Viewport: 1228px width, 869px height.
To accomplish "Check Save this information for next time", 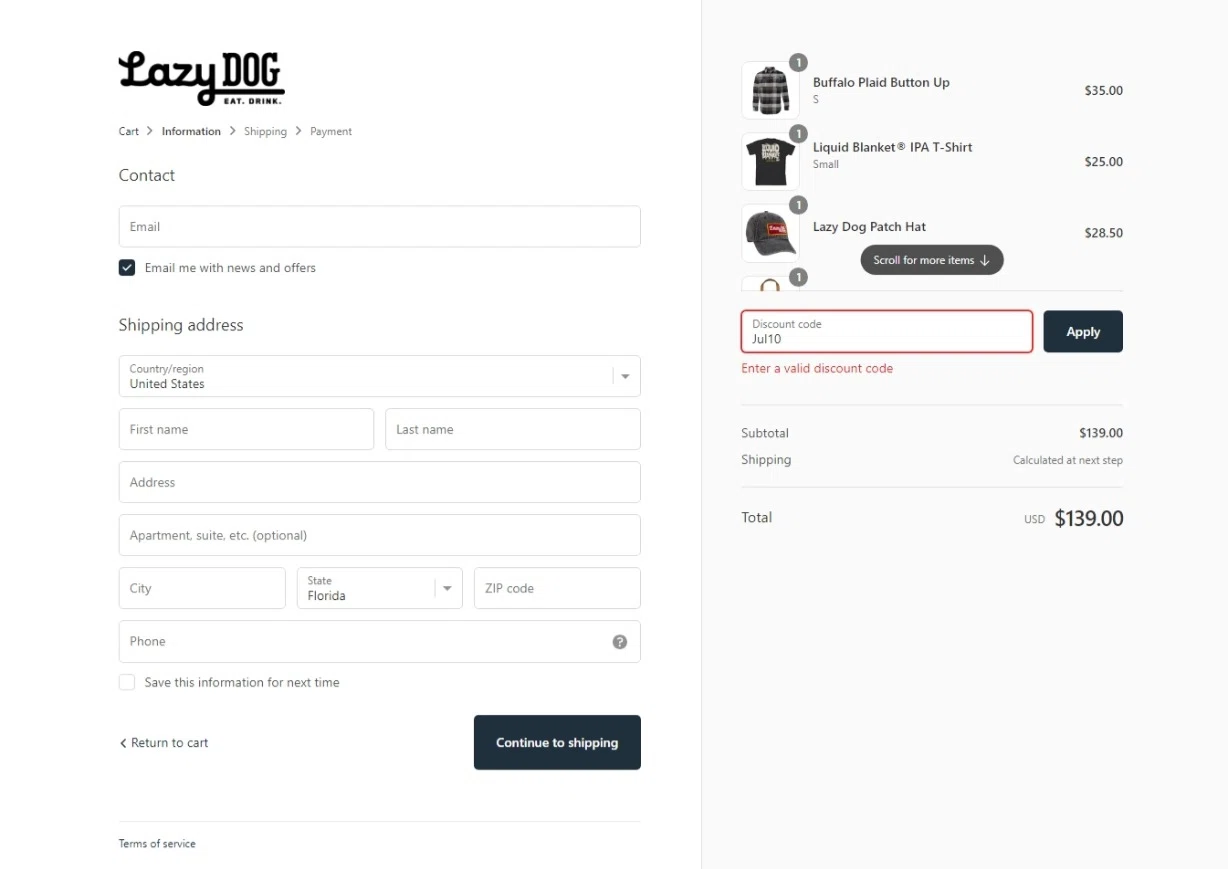I will point(127,682).
